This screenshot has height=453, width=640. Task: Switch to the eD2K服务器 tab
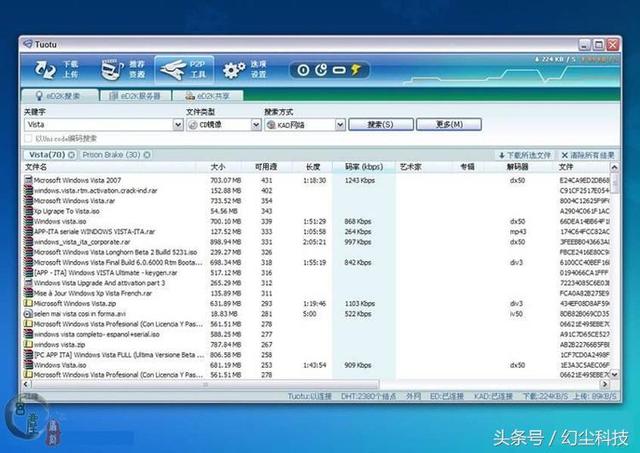pos(135,96)
